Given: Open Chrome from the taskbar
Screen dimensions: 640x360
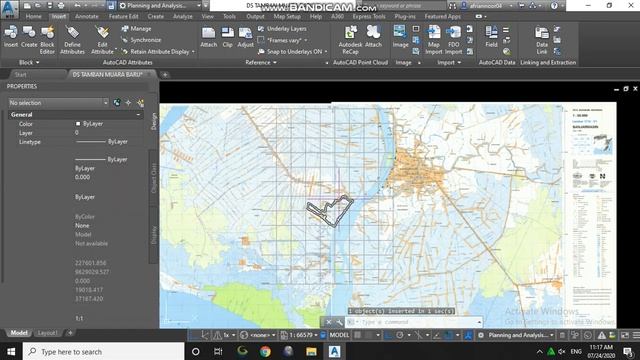Looking at the screenshot, I should pyautogui.click(x=265, y=351).
